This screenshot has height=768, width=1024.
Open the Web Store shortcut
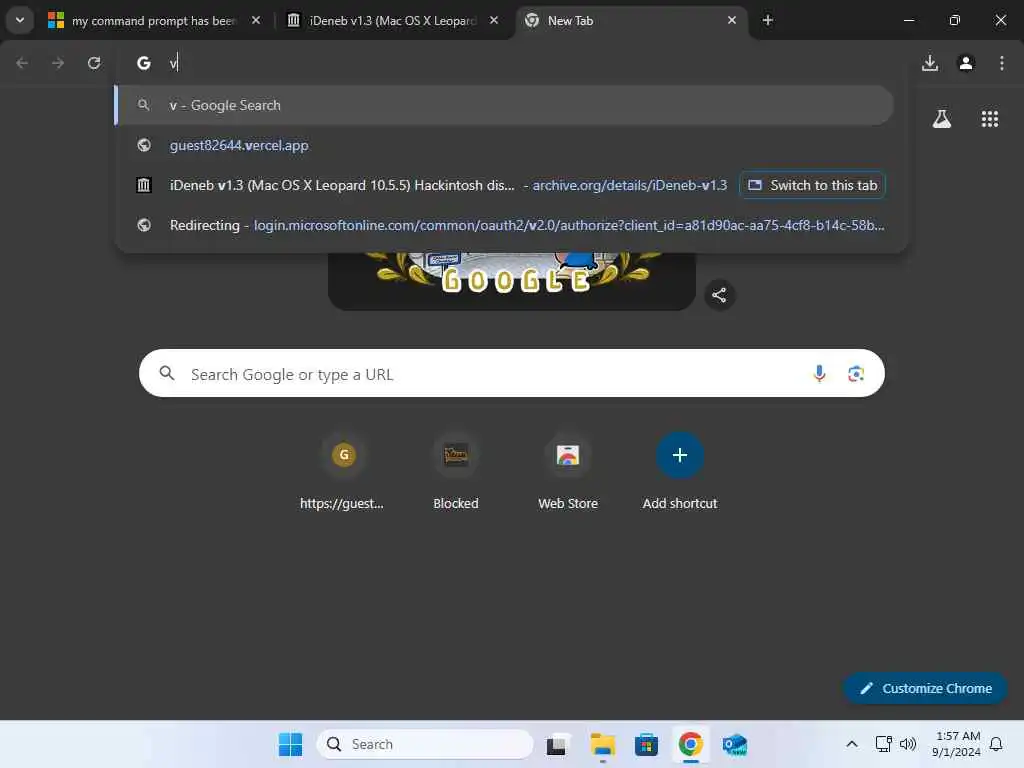pyautogui.click(x=568, y=472)
